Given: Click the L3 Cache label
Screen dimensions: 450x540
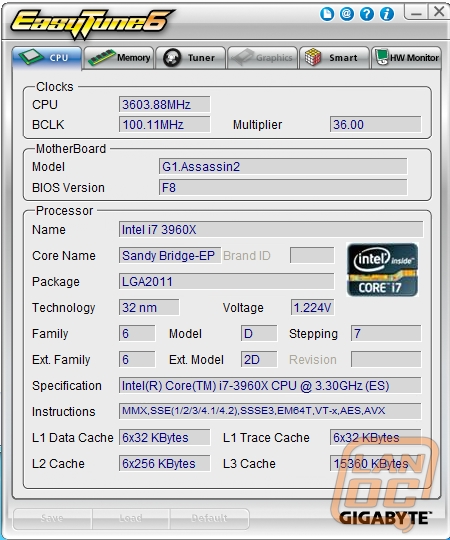Looking at the screenshot, I should click(249, 464).
